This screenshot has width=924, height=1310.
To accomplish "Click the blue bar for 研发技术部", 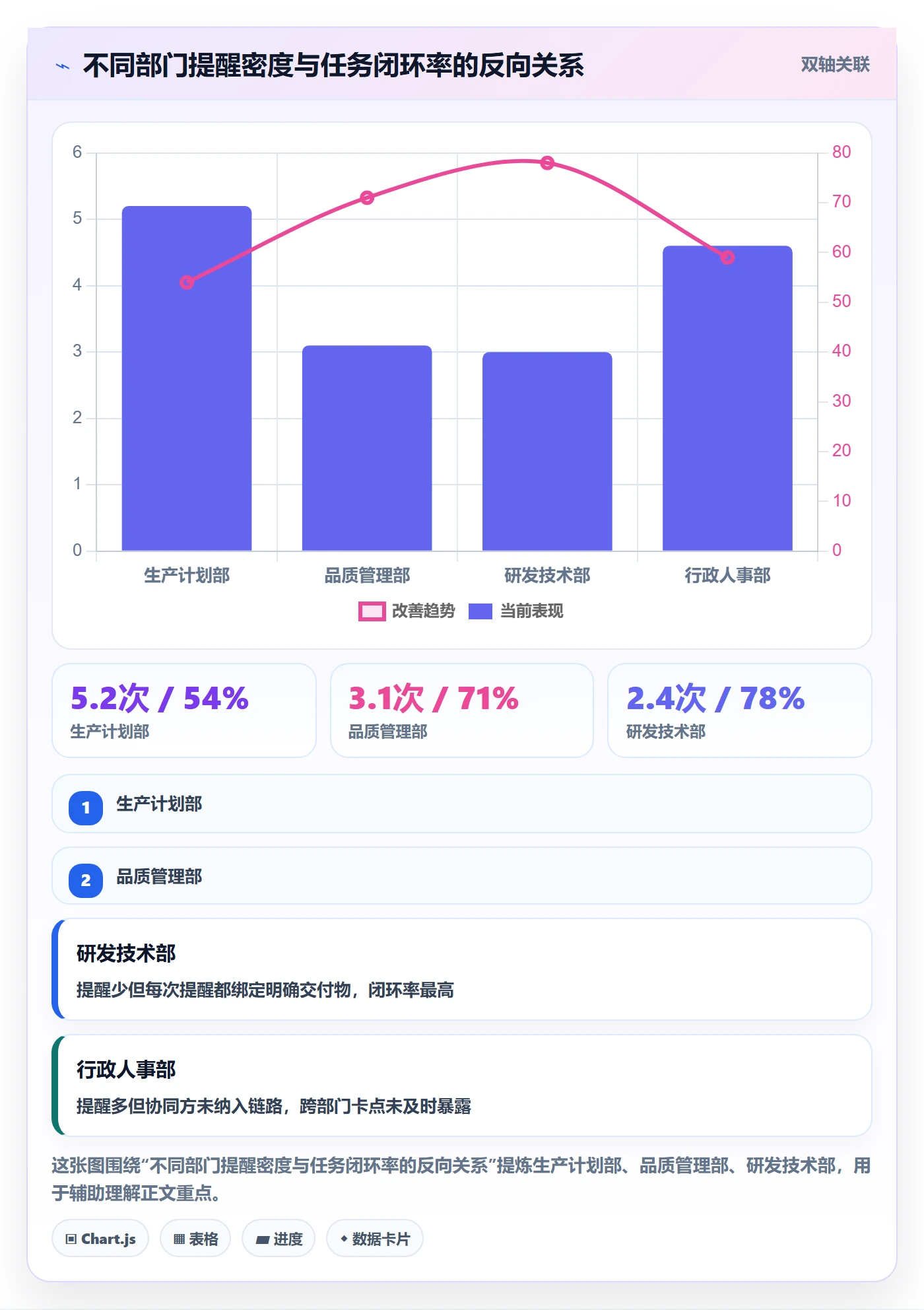I will coord(547,451).
